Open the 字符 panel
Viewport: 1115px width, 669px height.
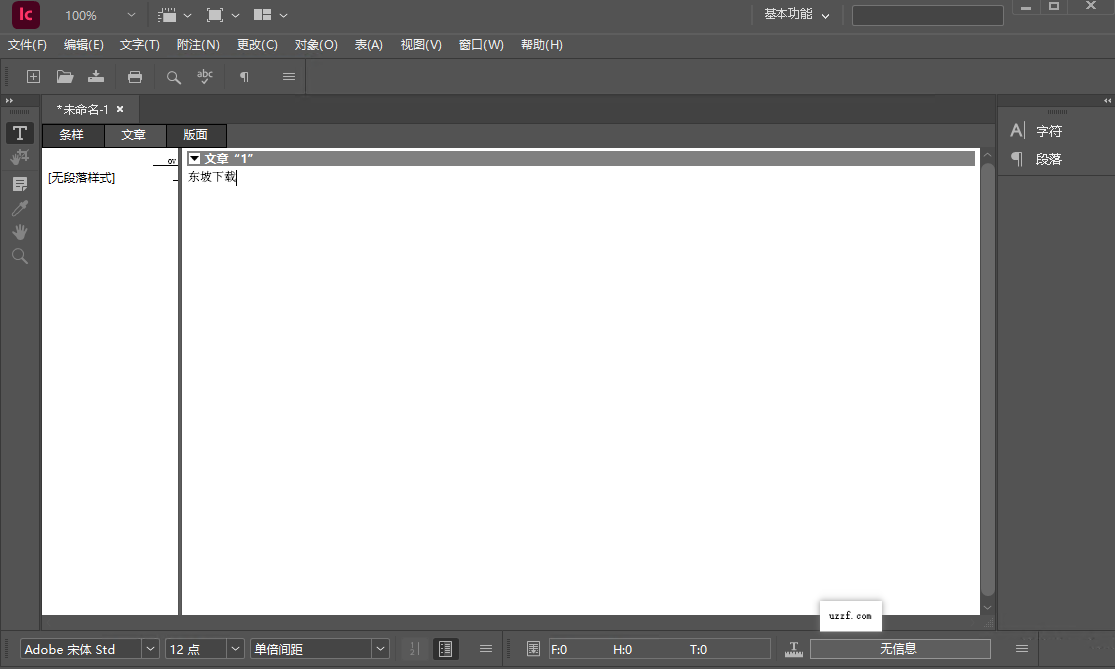1050,130
